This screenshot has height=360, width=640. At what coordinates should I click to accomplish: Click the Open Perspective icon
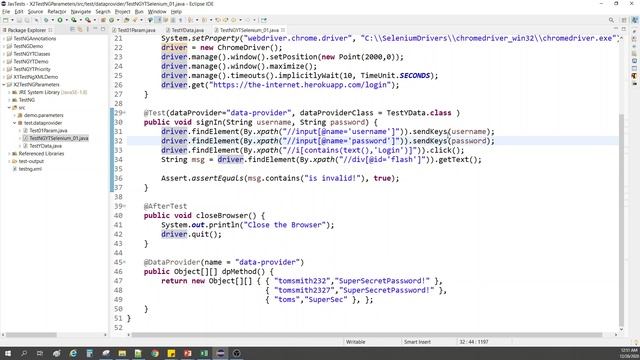pyautogui.click(x=624, y=20)
